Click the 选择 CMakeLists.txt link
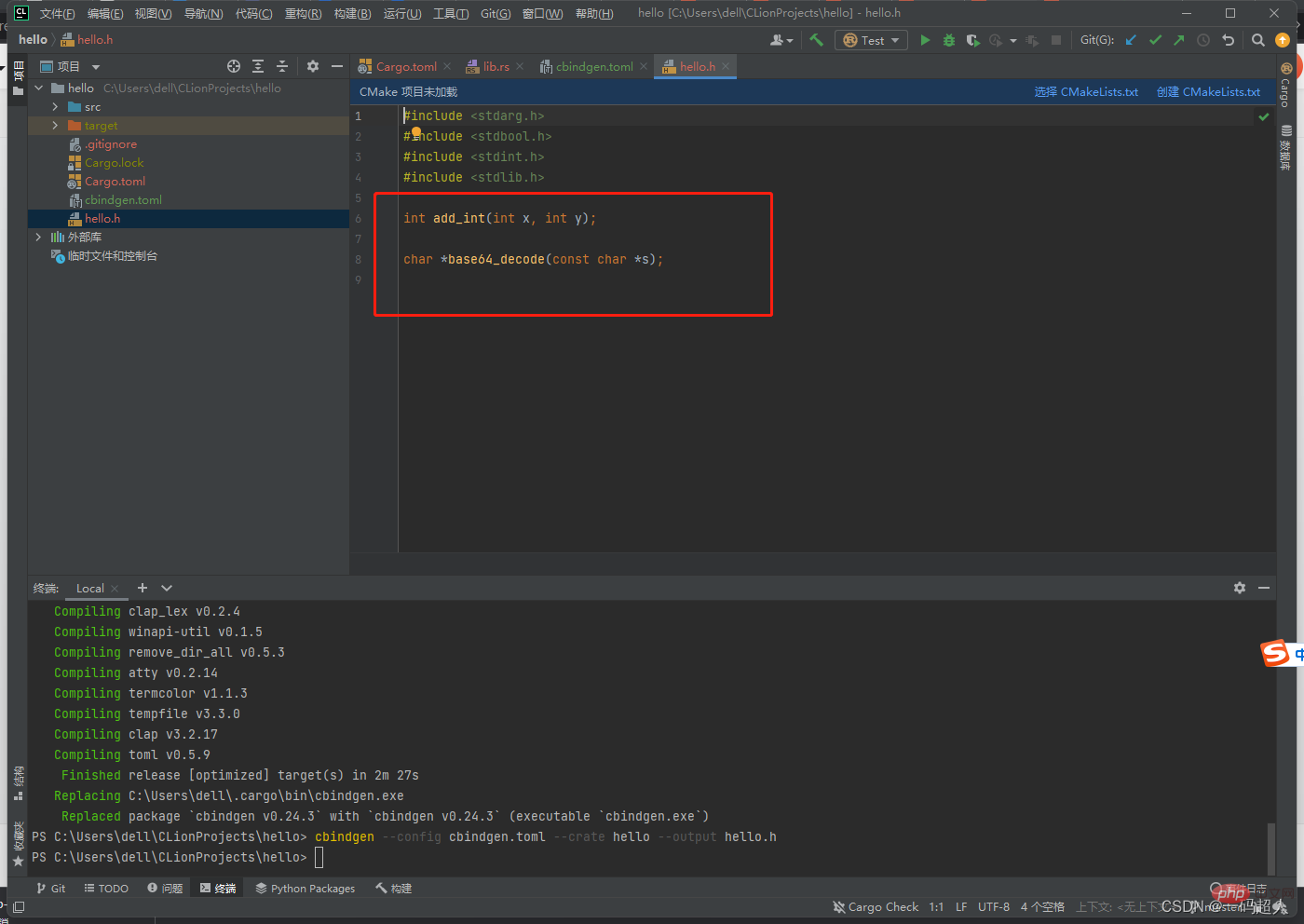Image resolution: width=1304 pixels, height=924 pixels. click(x=1086, y=92)
